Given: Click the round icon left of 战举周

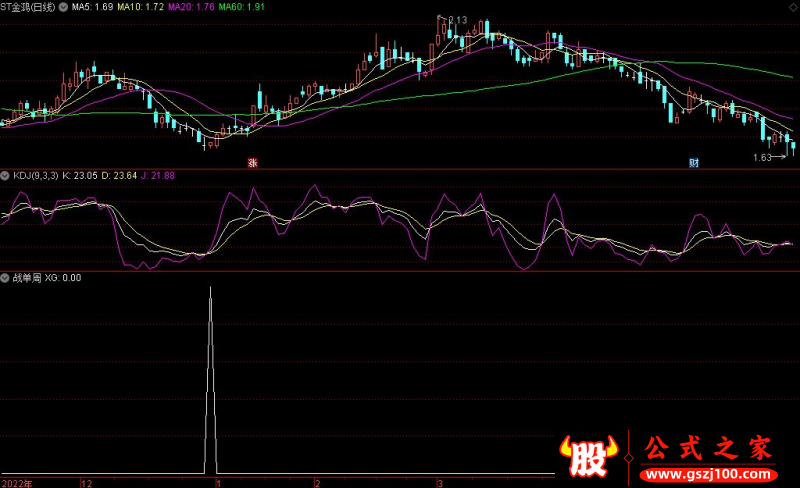Looking at the screenshot, I should (5, 277).
